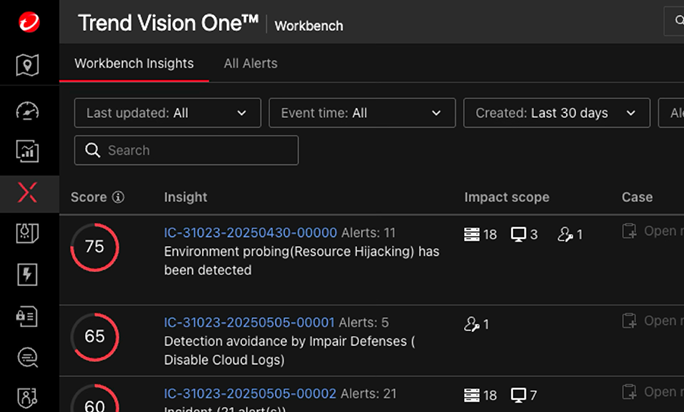
Task: Open the lightning bolt sidebar icon
Action: pos(28,274)
